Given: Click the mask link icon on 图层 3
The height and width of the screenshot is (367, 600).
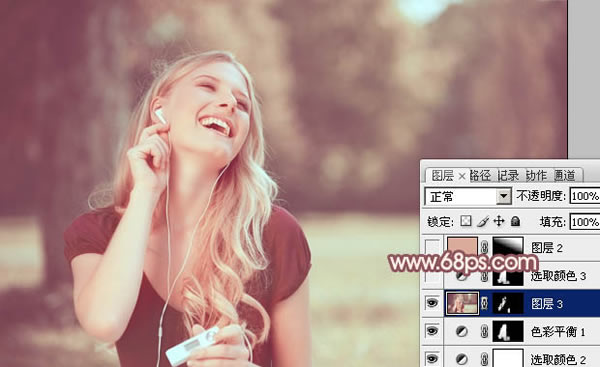Looking at the screenshot, I should (x=484, y=303).
